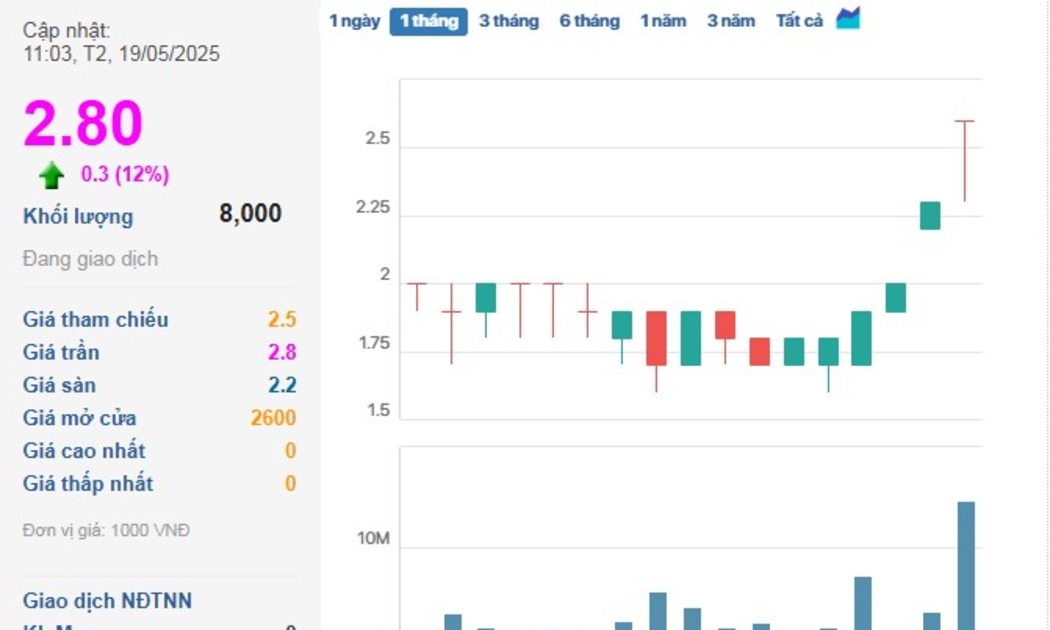Image resolution: width=1050 pixels, height=630 pixels.
Task: Click the Giá sàn value 2.2
Action: (x=282, y=386)
